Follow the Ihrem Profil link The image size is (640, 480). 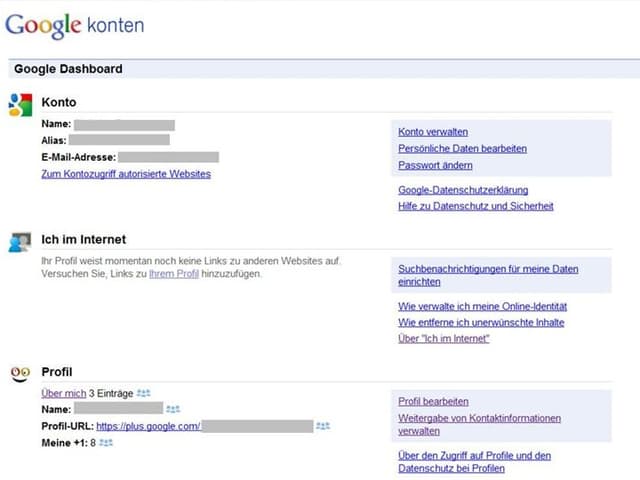(174, 273)
